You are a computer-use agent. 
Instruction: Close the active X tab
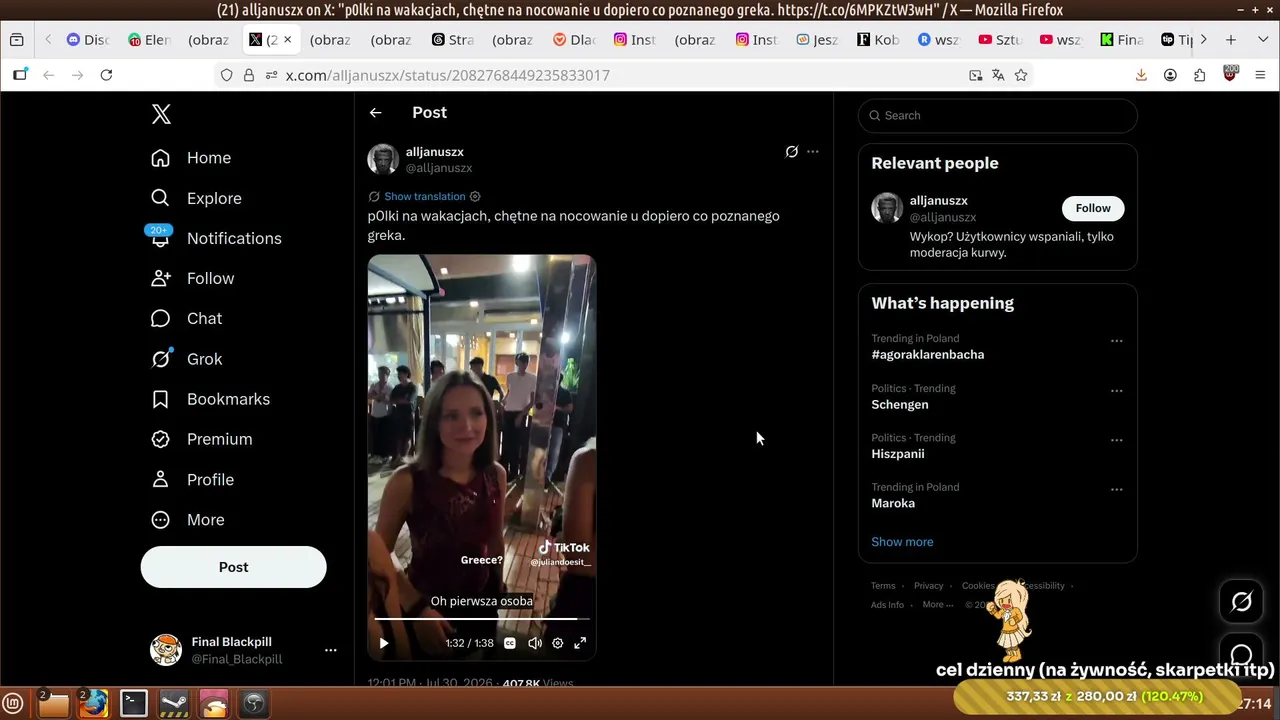click(288, 40)
